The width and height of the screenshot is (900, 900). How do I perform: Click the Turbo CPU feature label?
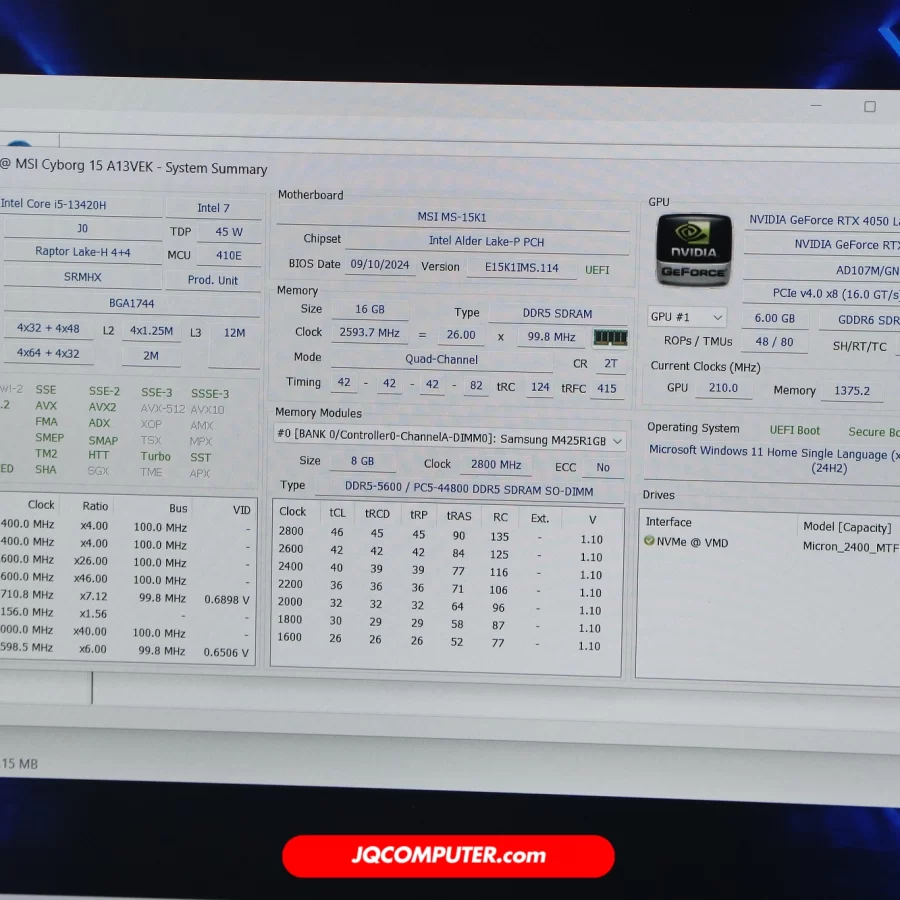tap(155, 456)
